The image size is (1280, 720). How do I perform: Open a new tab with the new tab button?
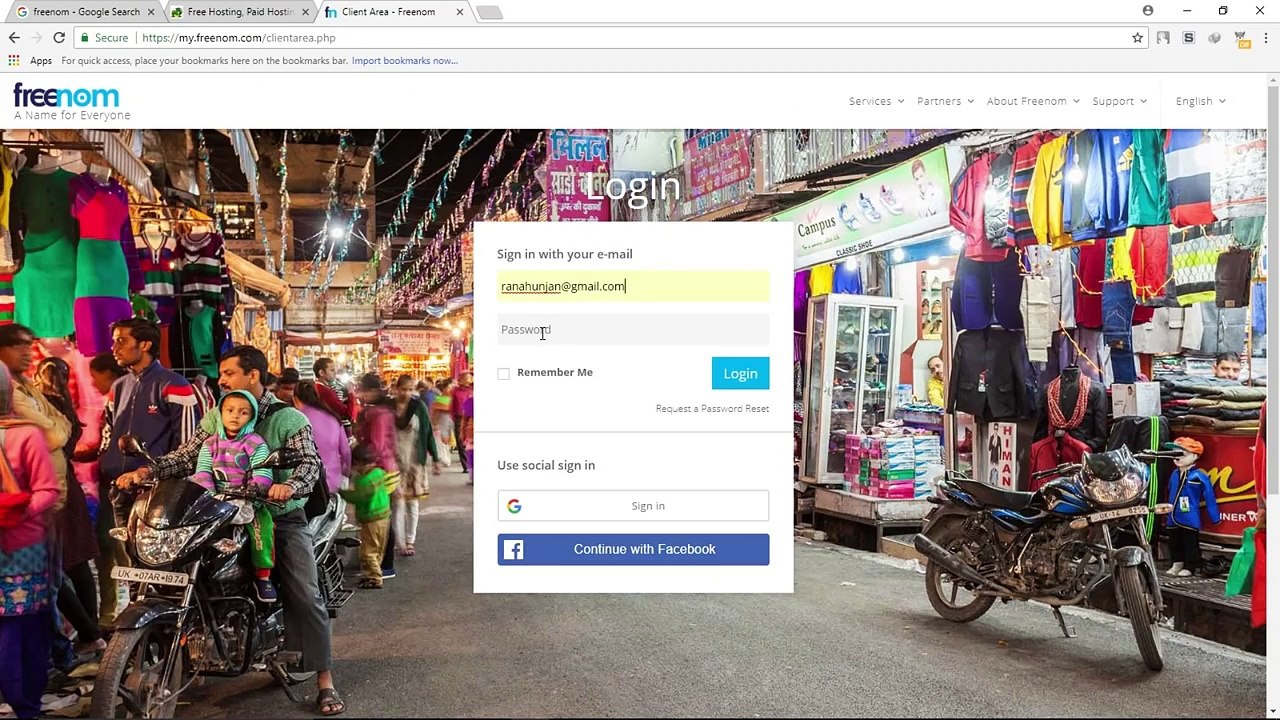click(489, 12)
